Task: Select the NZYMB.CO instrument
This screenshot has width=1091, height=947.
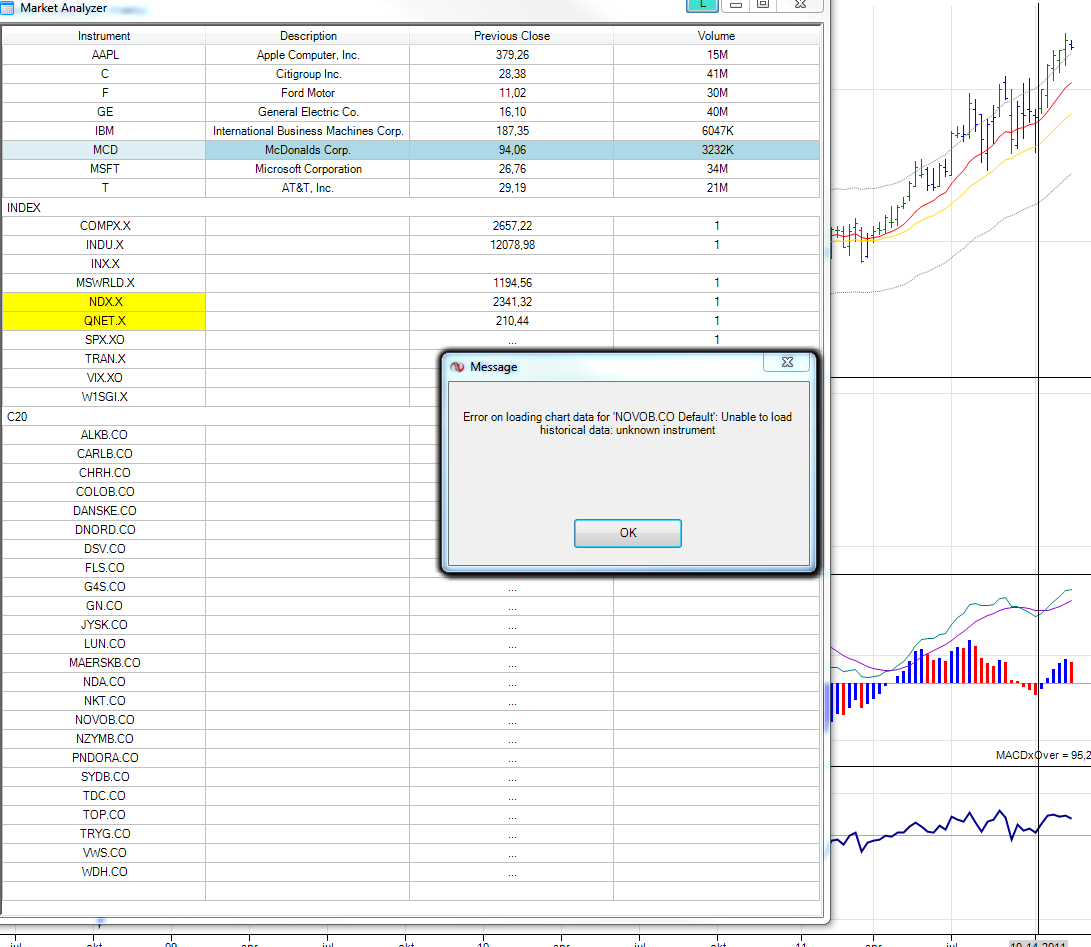Action: click(x=104, y=739)
